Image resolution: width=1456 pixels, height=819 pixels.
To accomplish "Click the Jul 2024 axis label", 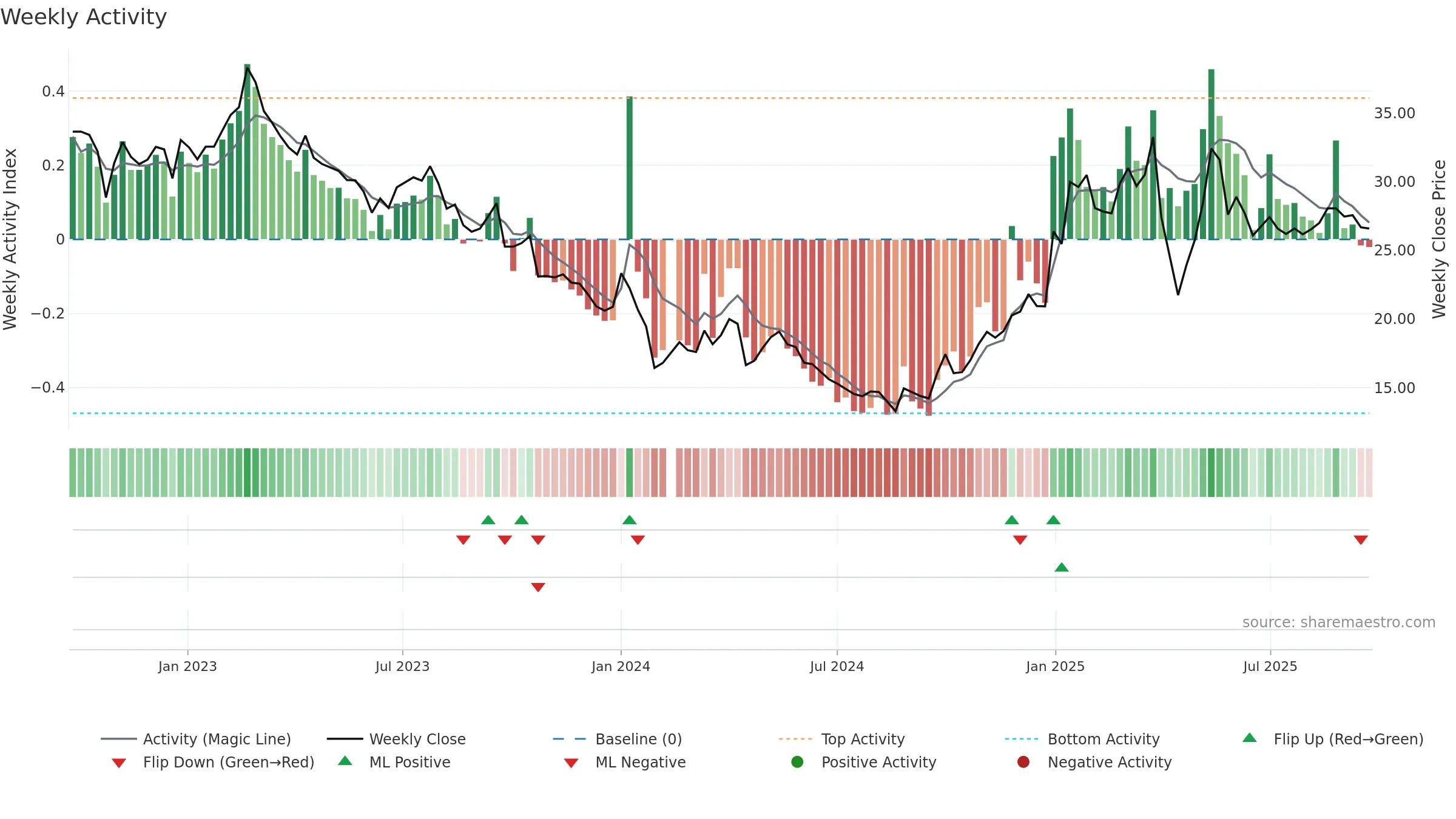I will coord(837,666).
